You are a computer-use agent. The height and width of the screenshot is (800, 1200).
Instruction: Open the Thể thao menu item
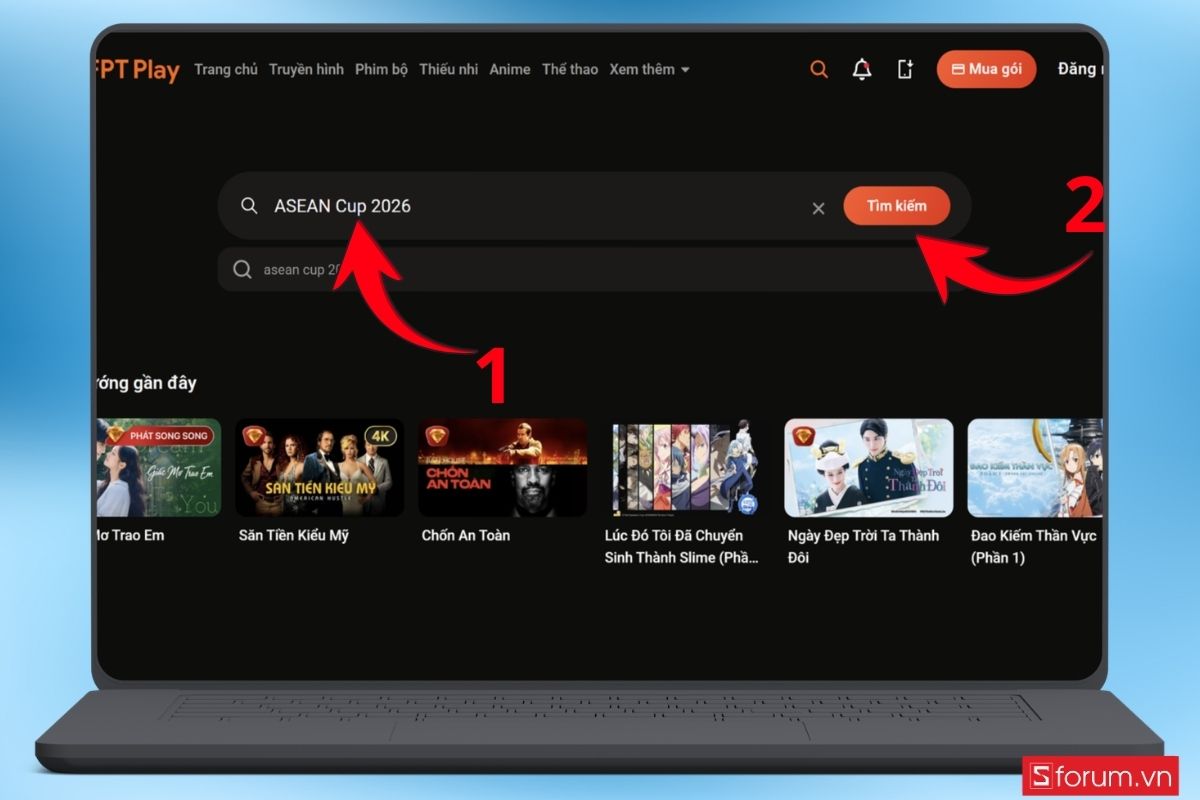tap(570, 70)
